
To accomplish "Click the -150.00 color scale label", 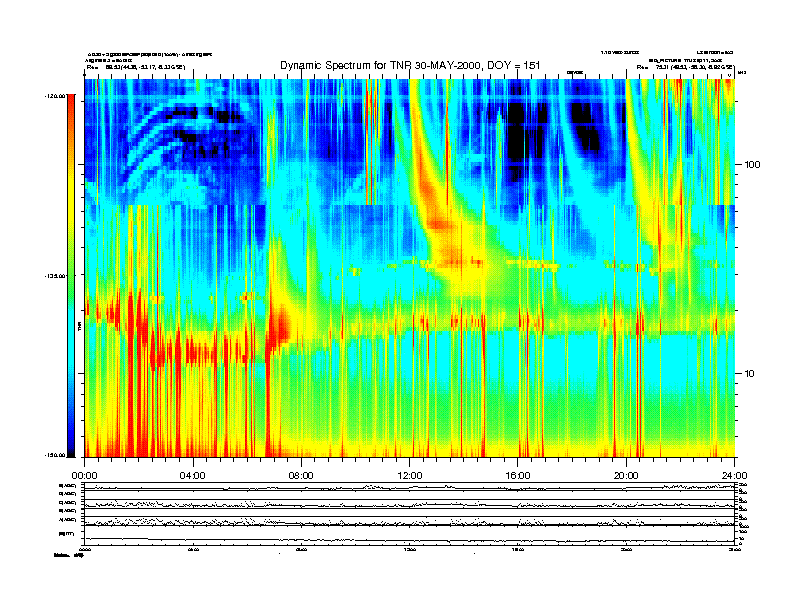I will (55, 455).
